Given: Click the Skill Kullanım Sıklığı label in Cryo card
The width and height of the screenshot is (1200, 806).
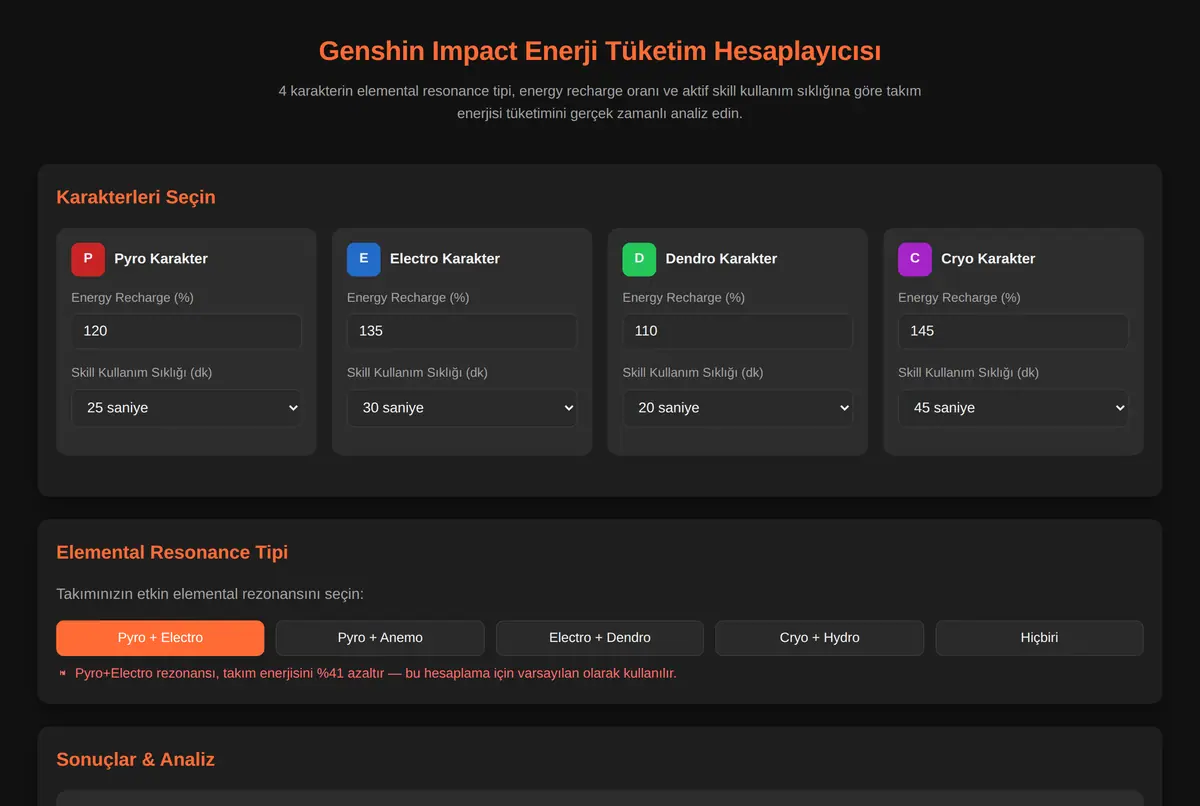Looking at the screenshot, I should (x=968, y=373).
